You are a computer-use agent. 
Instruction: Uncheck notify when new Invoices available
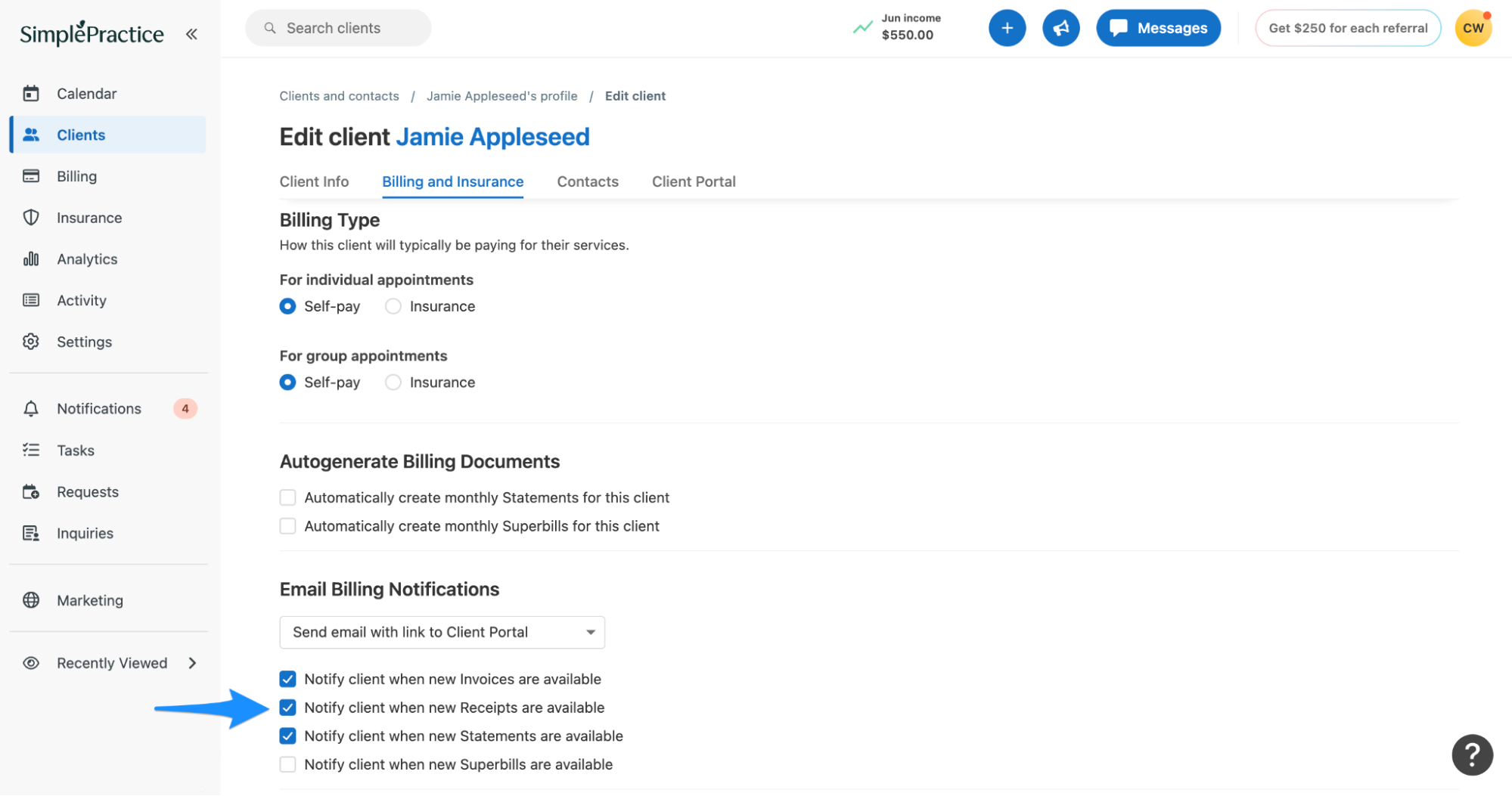coord(287,680)
